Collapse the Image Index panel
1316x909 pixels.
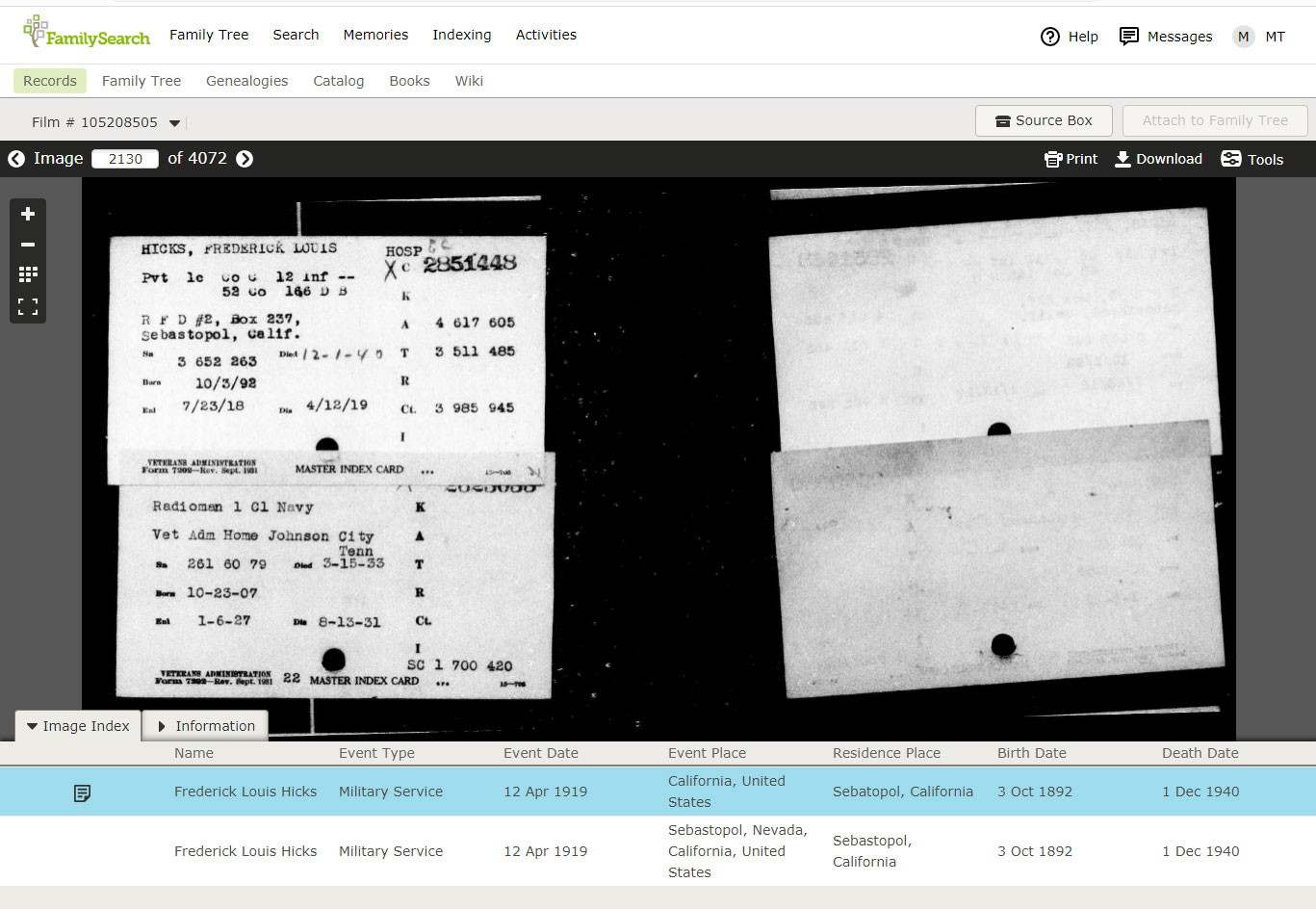coord(78,726)
